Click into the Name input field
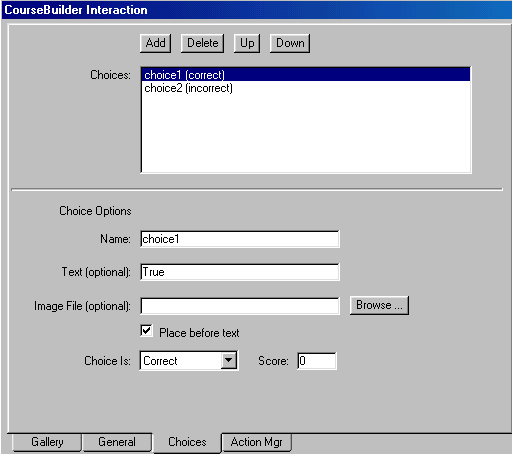Image resolution: width=512 pixels, height=454 pixels. tap(240, 239)
